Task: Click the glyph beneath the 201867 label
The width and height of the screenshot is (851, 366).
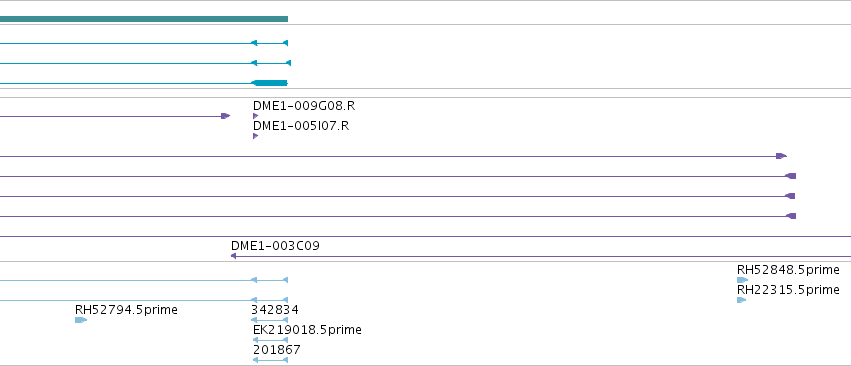Action: pyautogui.click(x=270, y=360)
